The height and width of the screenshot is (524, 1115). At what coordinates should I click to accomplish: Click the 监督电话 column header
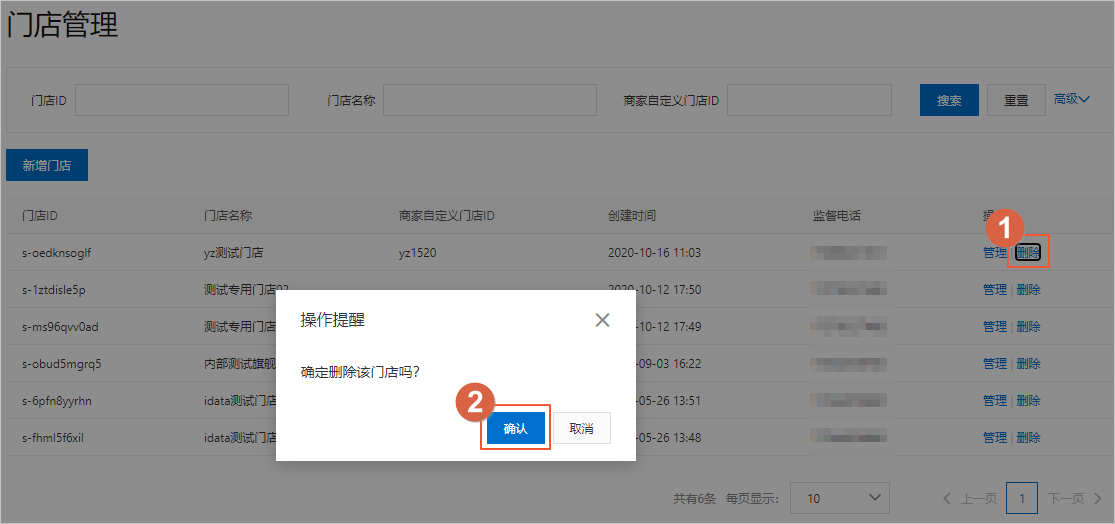tap(837, 215)
